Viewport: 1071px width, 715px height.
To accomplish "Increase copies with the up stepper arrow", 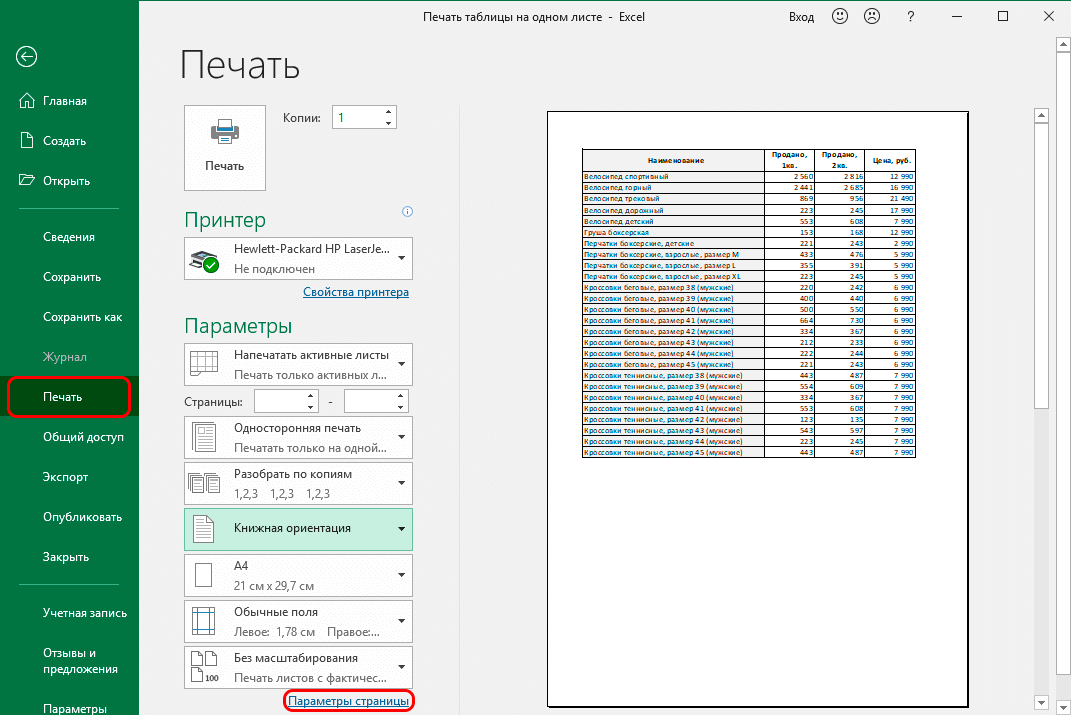I will 388,111.
